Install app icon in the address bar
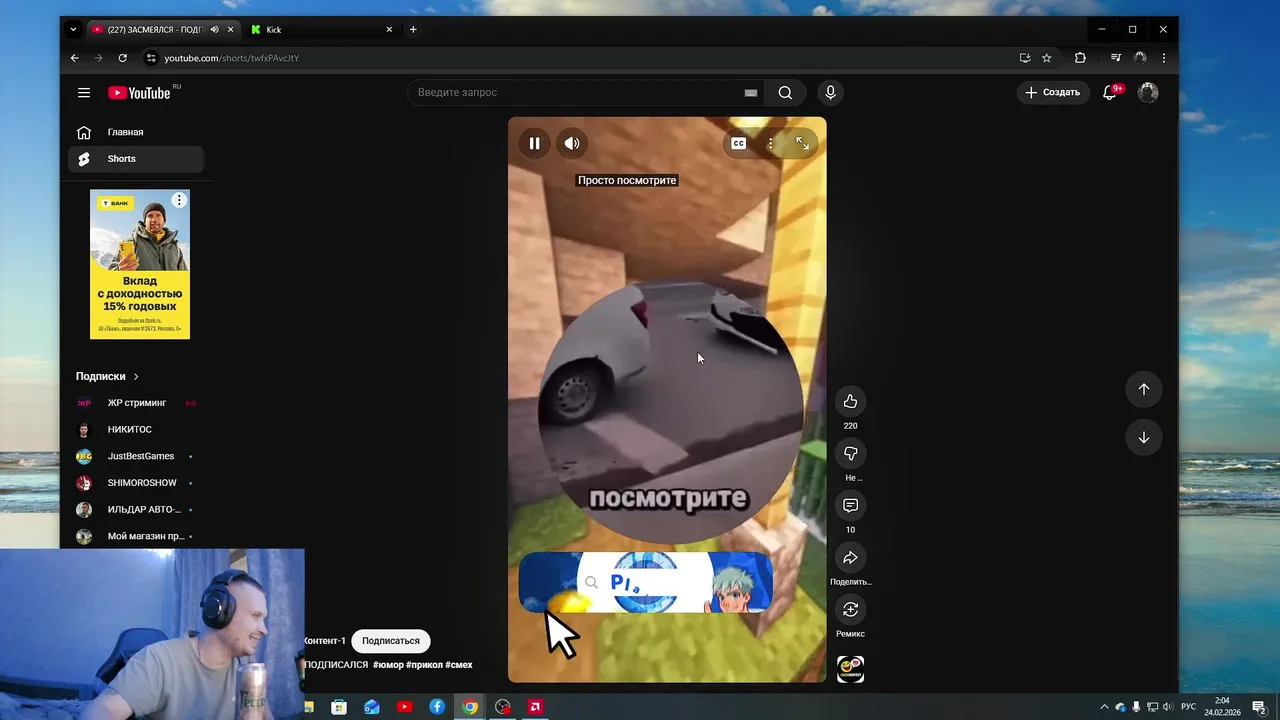The image size is (1280, 720). pos(1025,58)
